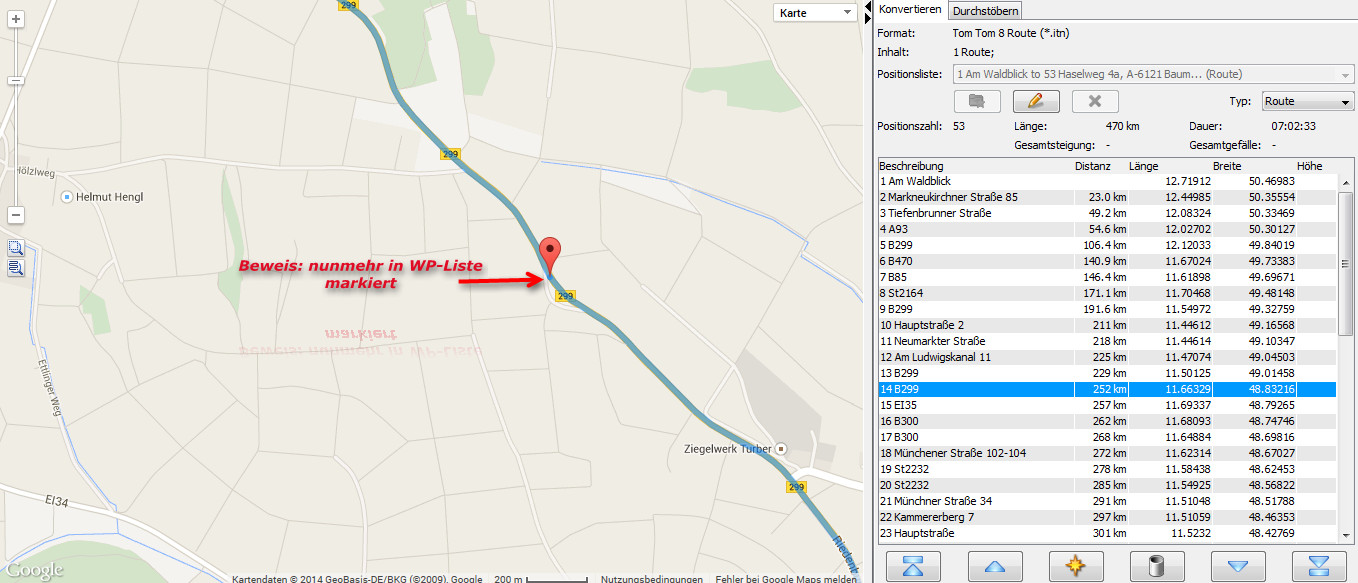
Task: Click the move to bottom button
Action: click(1318, 566)
